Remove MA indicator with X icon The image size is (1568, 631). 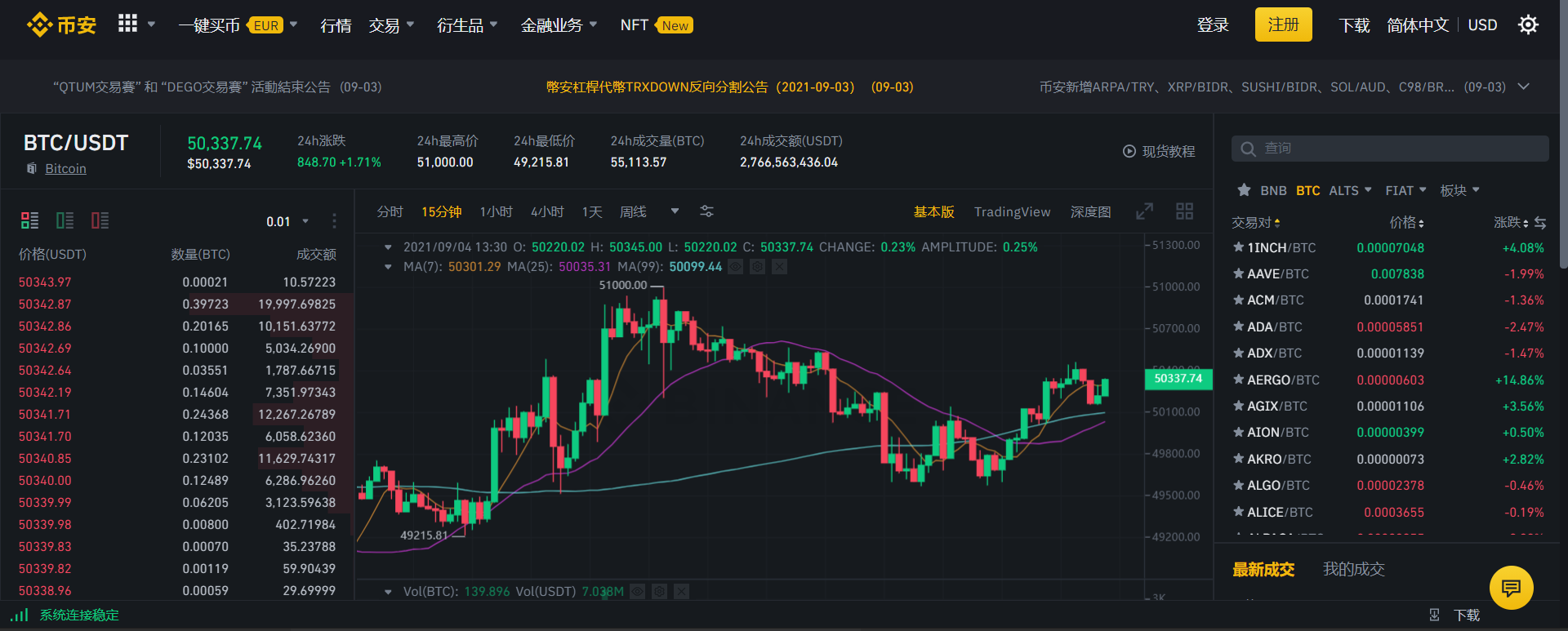click(780, 267)
